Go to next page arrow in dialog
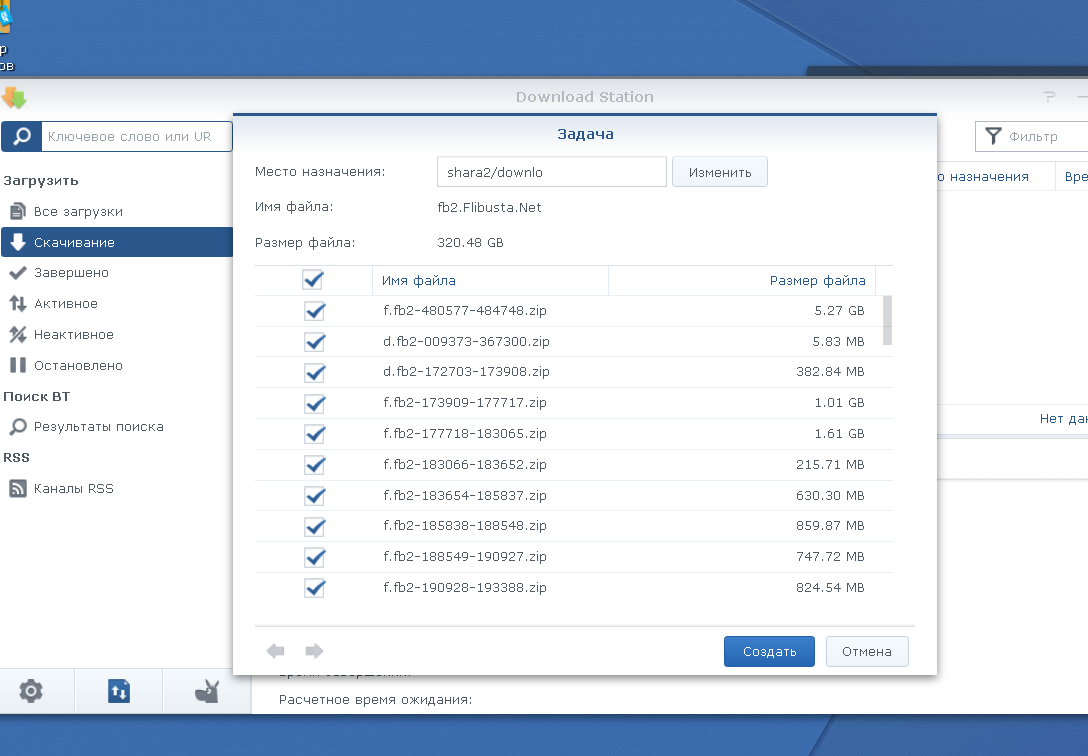Viewport: 1088px width, 756px height. (x=314, y=651)
